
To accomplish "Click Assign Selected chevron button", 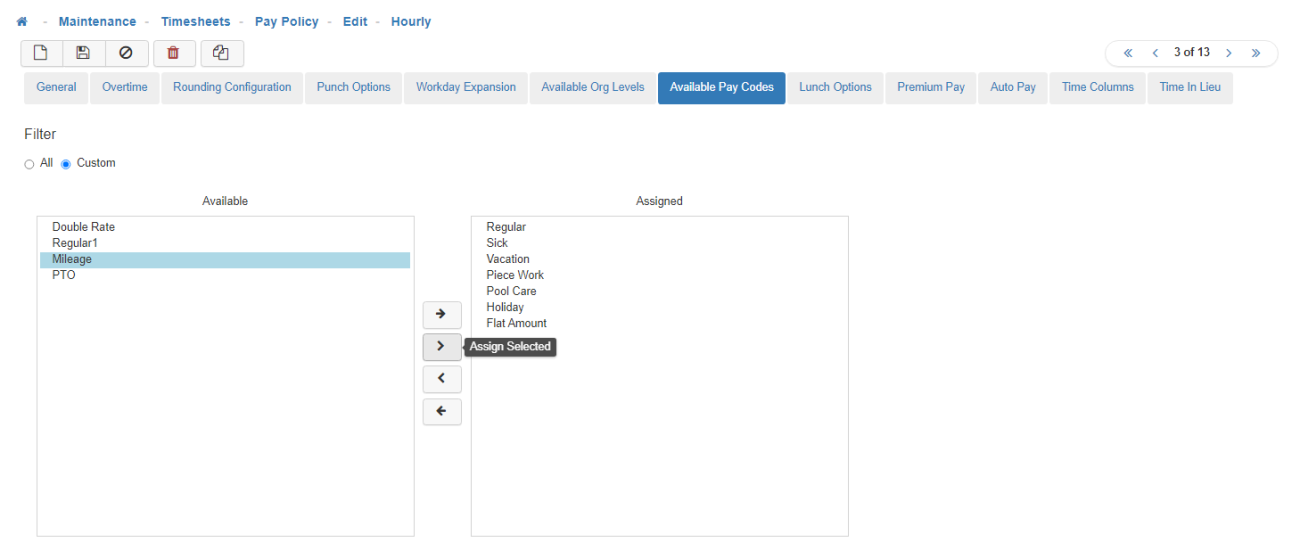I will click(441, 346).
